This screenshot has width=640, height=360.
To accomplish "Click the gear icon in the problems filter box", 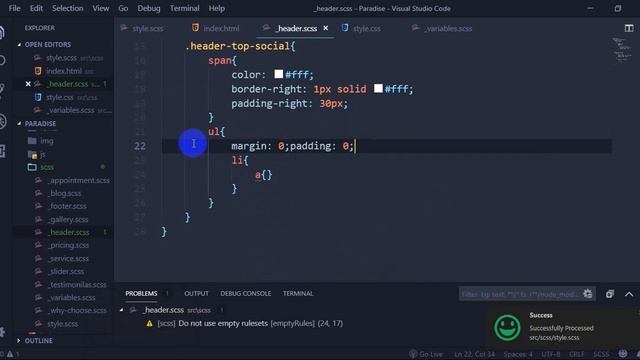I will (x=588, y=293).
